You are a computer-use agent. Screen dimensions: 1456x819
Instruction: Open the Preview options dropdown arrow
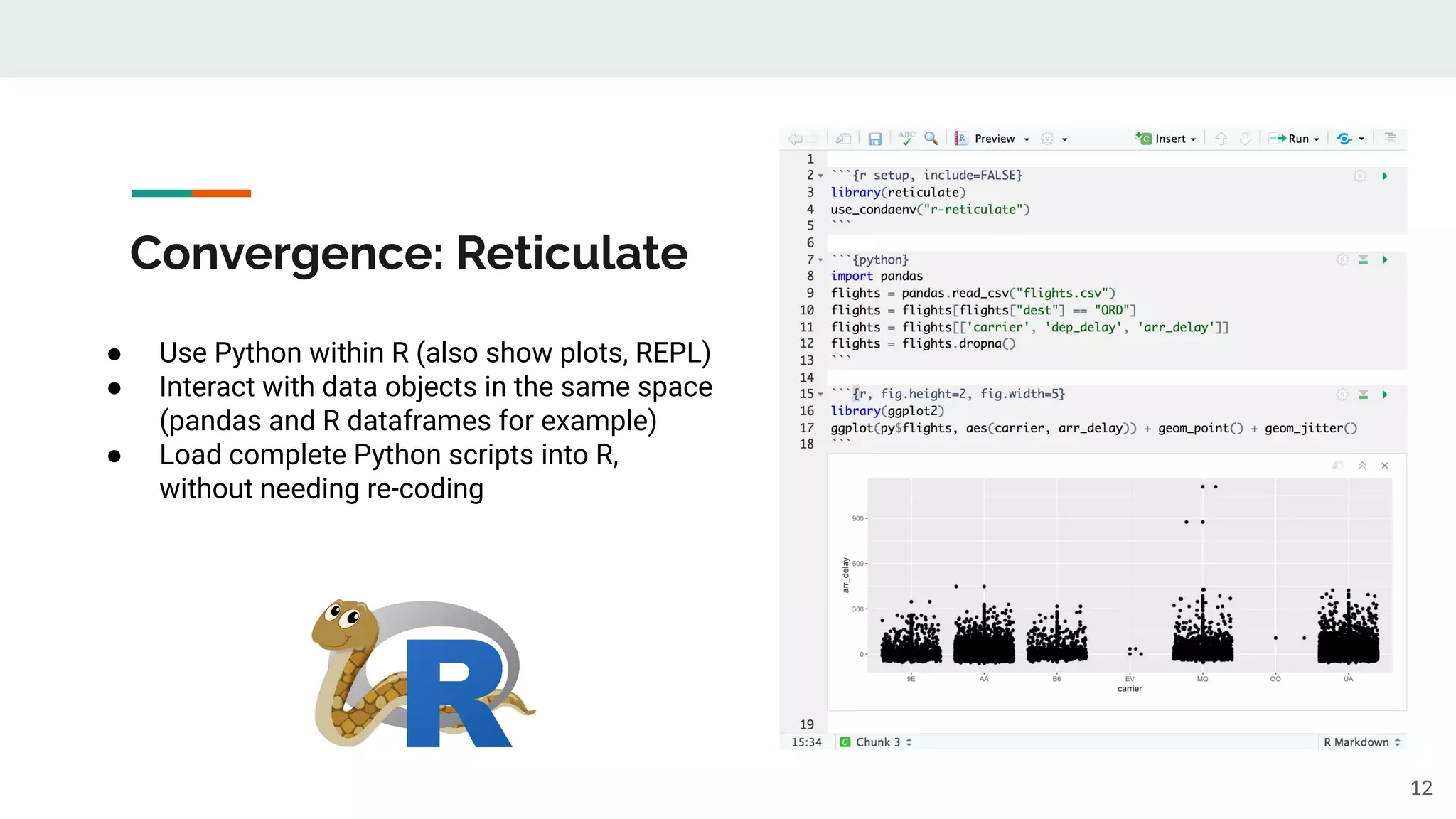tap(1027, 139)
